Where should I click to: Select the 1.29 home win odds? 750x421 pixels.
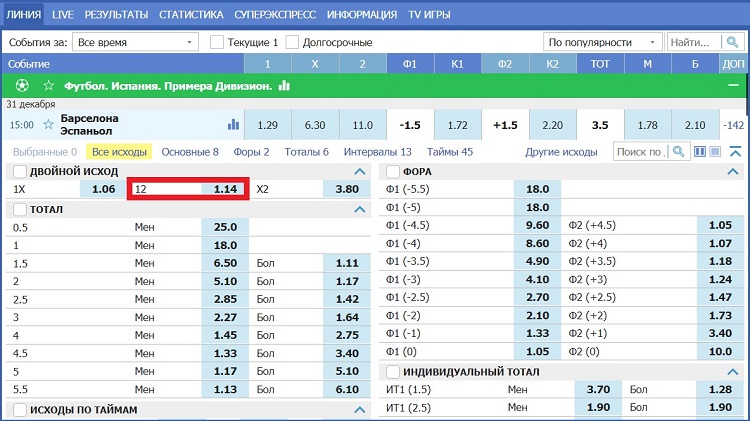click(x=267, y=125)
